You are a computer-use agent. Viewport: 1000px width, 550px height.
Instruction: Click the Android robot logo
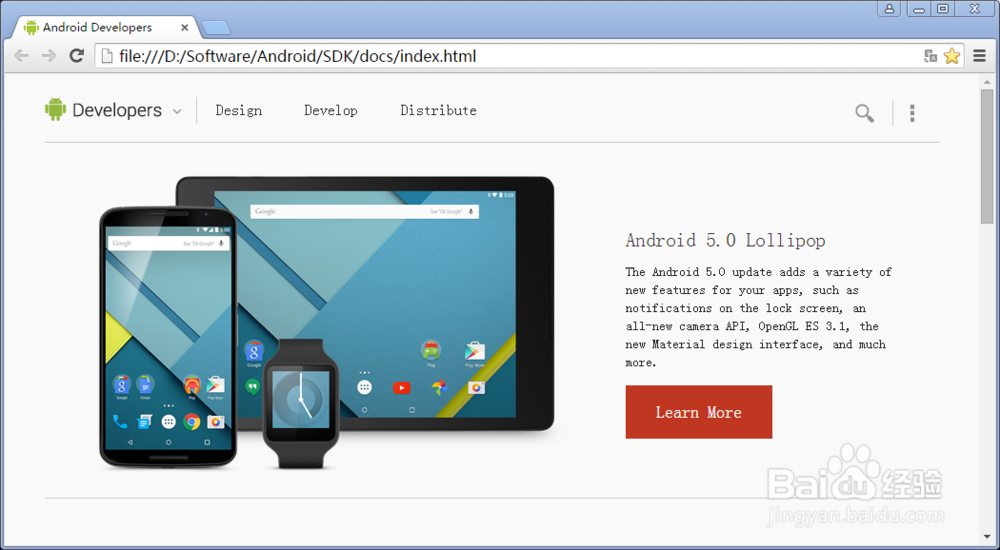click(x=55, y=109)
